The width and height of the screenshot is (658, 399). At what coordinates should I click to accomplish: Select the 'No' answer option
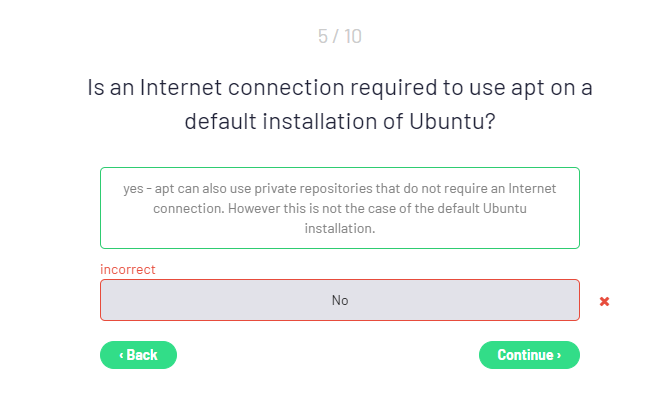pyautogui.click(x=339, y=300)
